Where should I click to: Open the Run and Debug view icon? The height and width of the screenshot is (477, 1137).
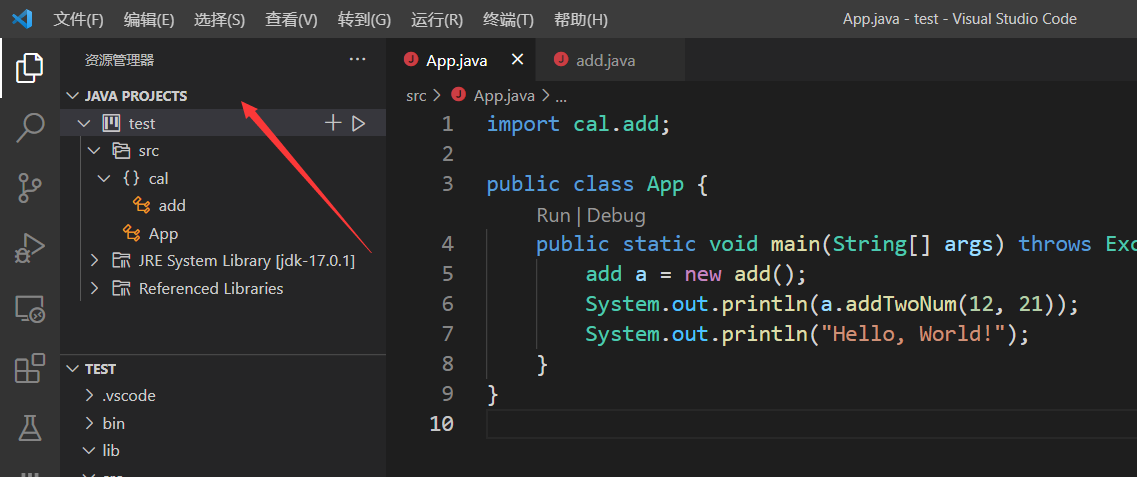30,248
